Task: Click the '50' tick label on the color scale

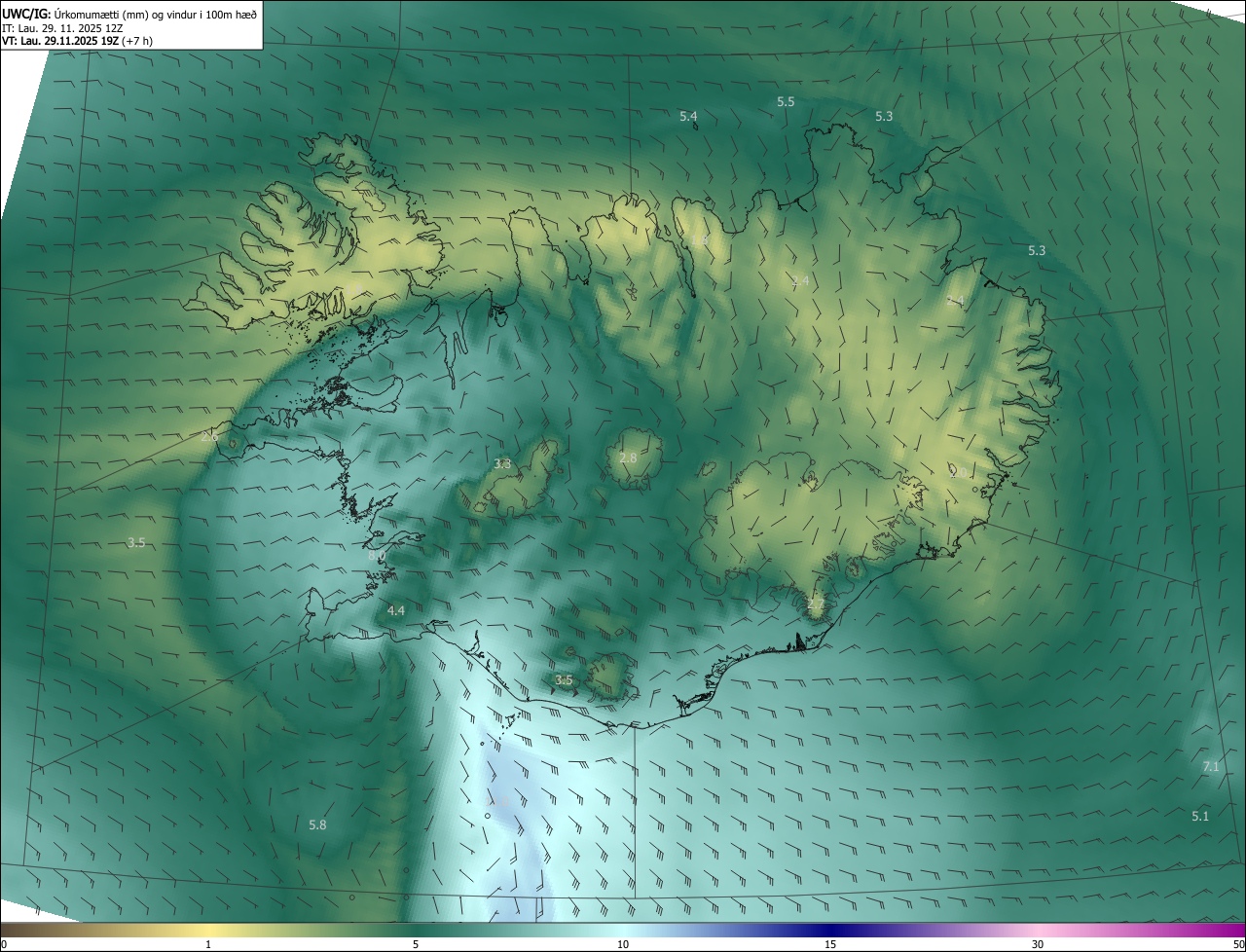Action: pyautogui.click(x=1238, y=945)
